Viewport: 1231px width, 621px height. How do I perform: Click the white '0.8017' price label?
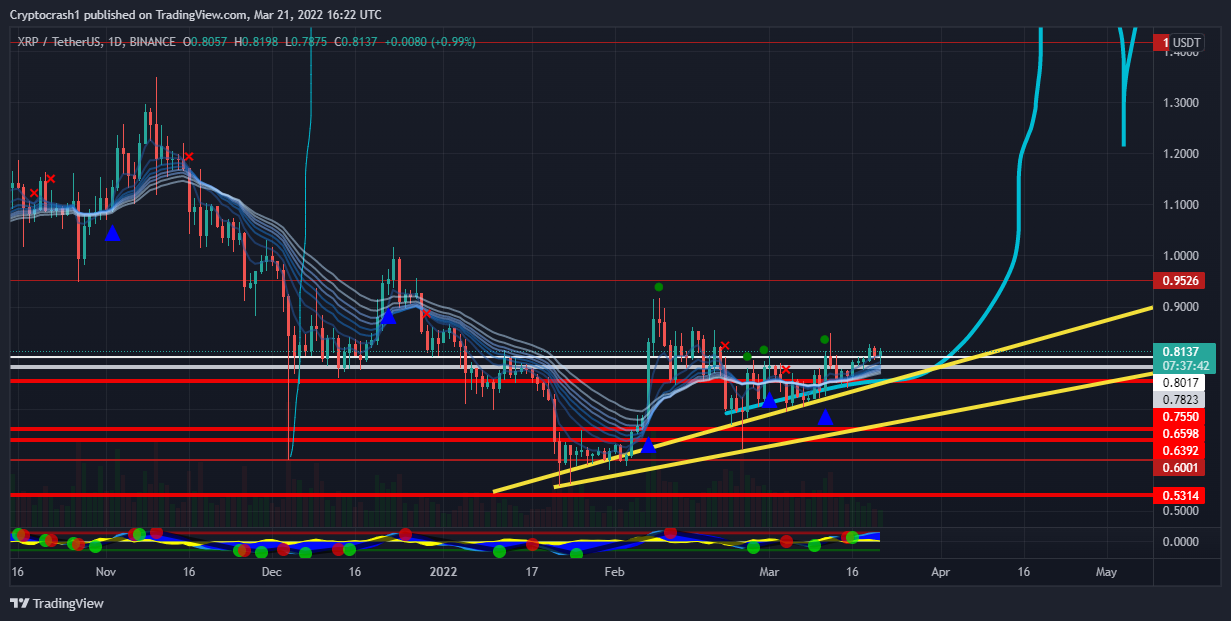(1180, 382)
